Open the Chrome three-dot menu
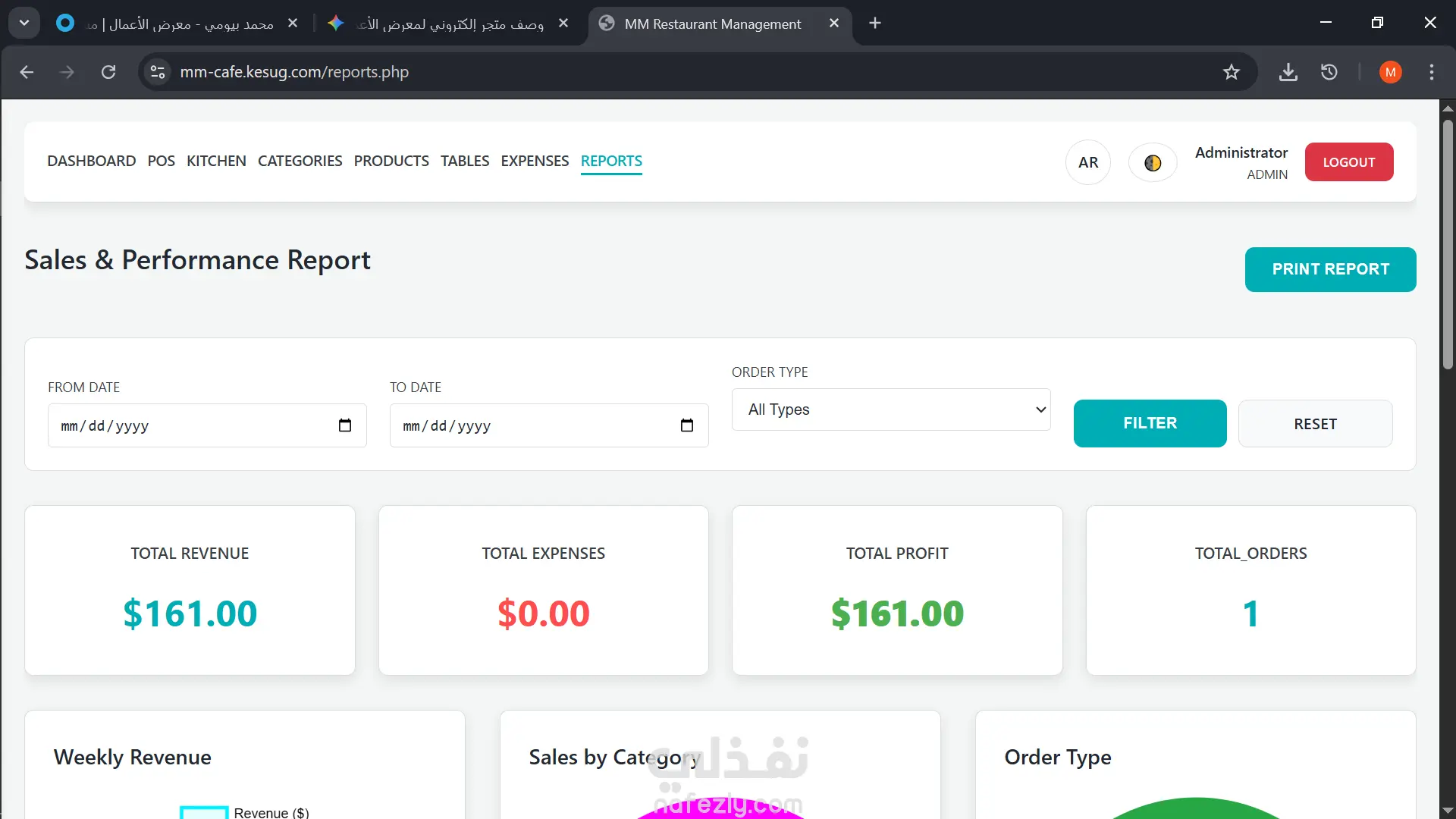 [x=1432, y=72]
